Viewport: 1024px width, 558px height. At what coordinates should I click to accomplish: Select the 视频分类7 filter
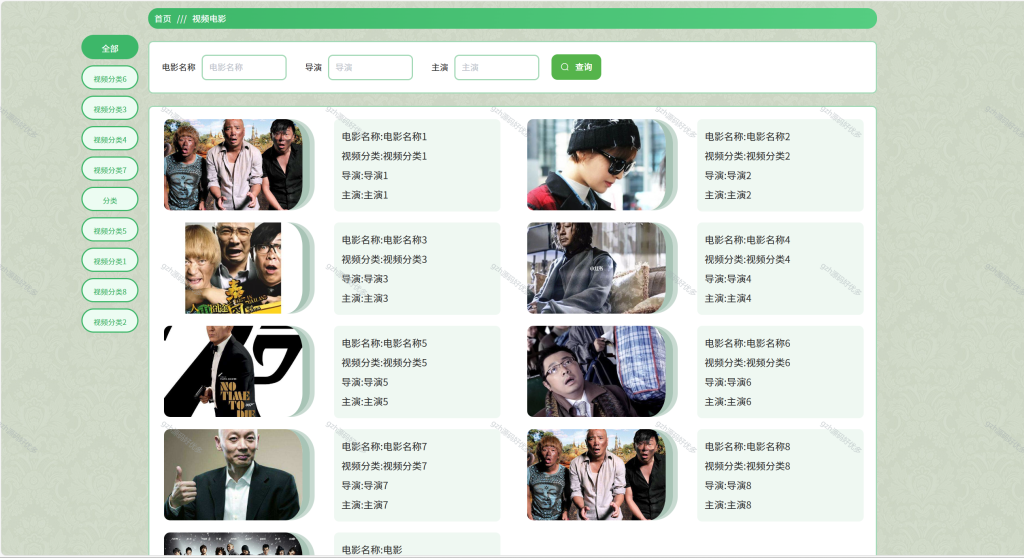110,169
